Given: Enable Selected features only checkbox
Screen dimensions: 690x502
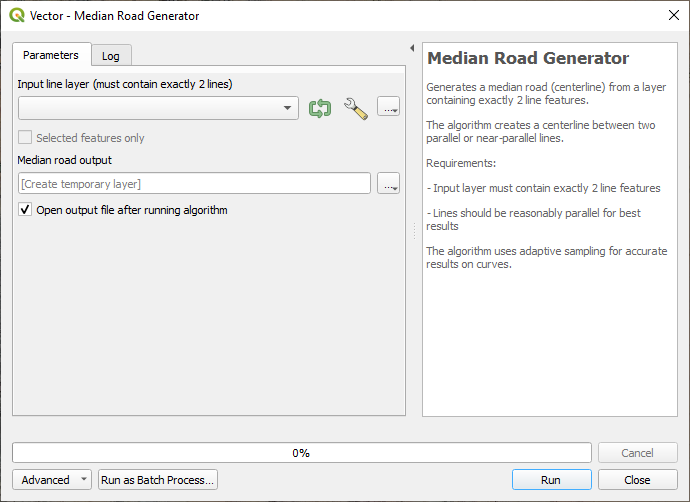Looking at the screenshot, I should (25, 138).
